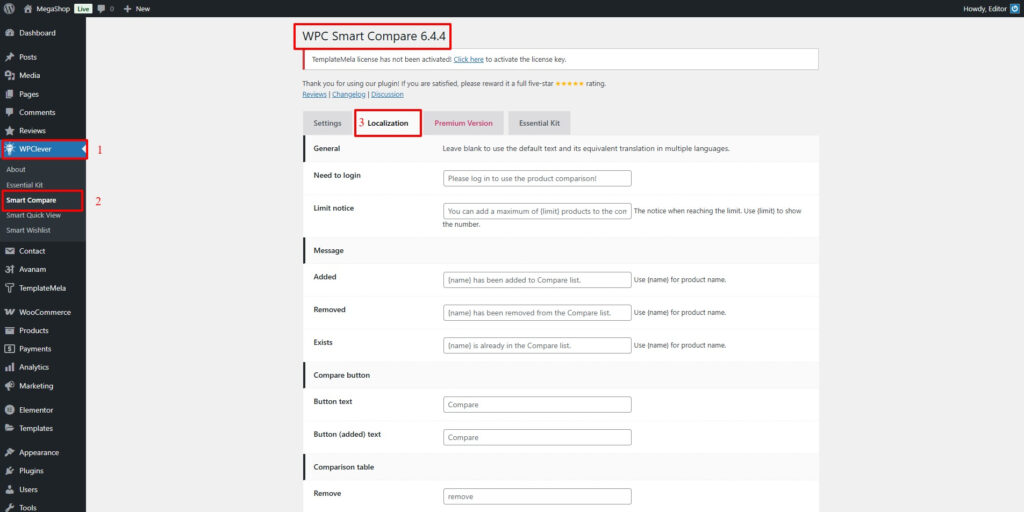
Task: Click the Live site status badge
Action: point(83,9)
